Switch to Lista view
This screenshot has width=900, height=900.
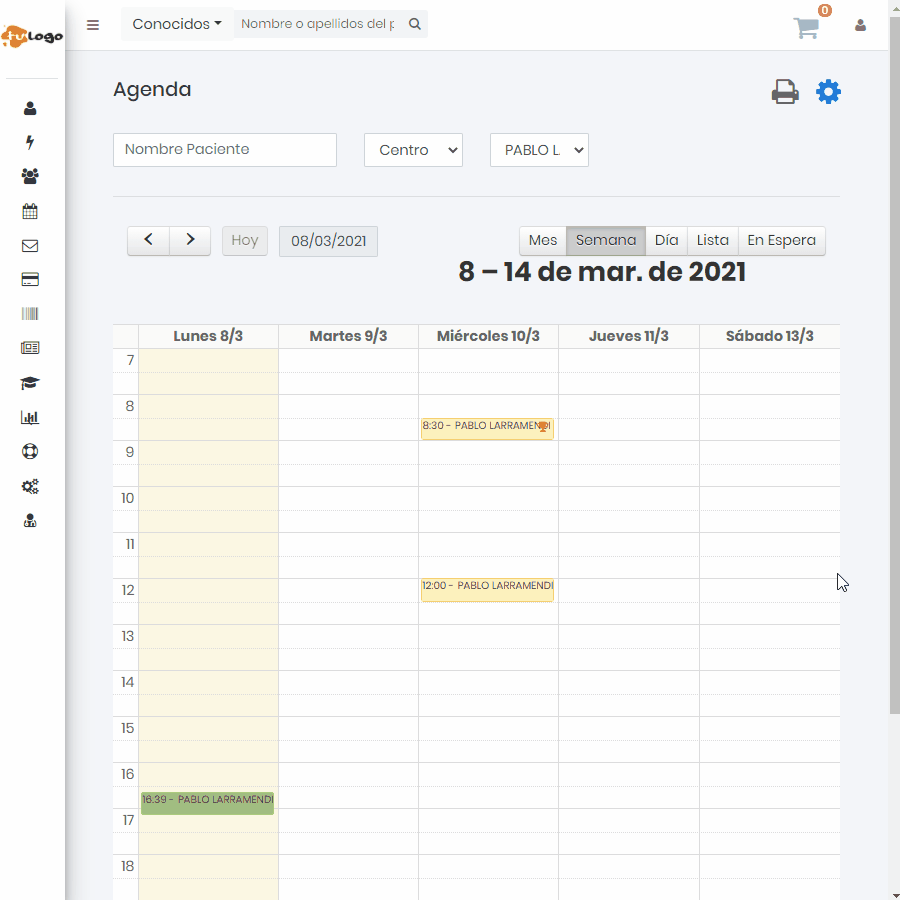coord(712,240)
